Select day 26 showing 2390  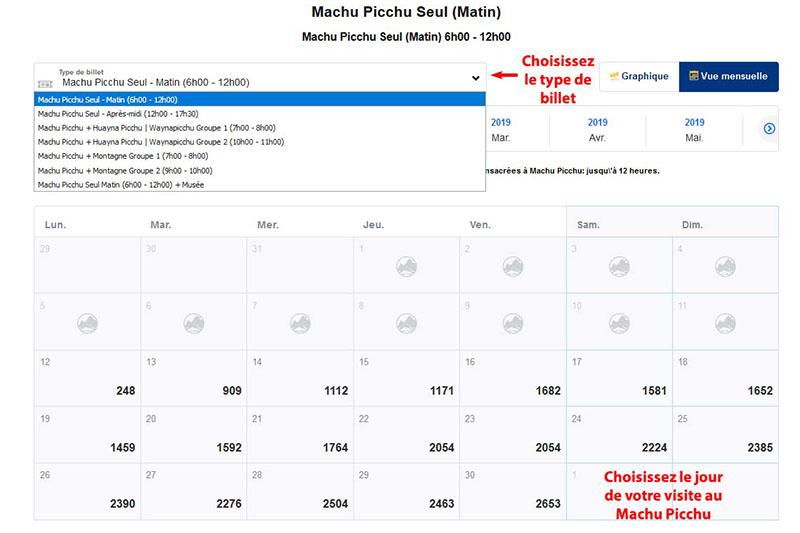87,491
